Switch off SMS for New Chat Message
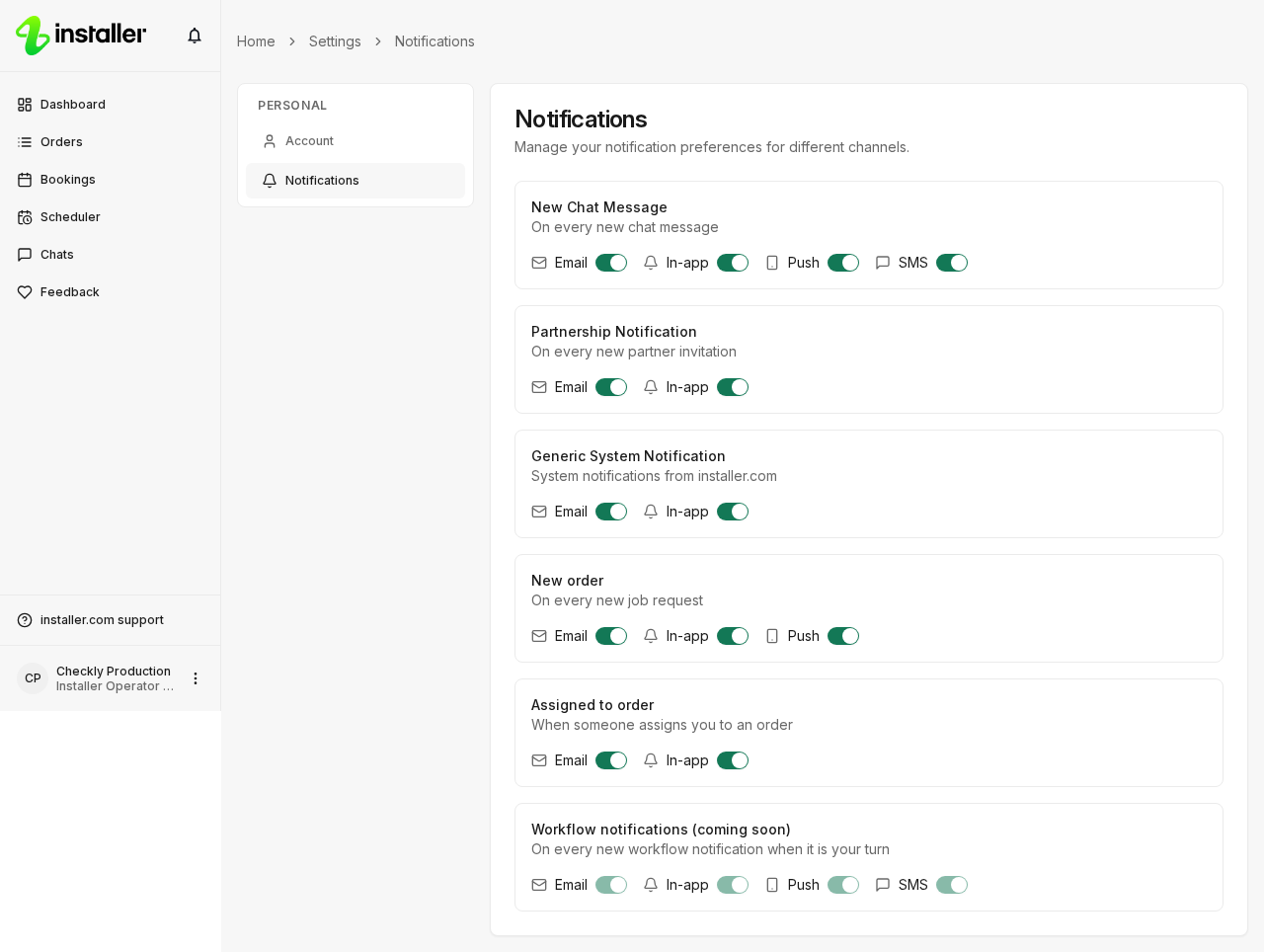1264x952 pixels. click(x=952, y=263)
